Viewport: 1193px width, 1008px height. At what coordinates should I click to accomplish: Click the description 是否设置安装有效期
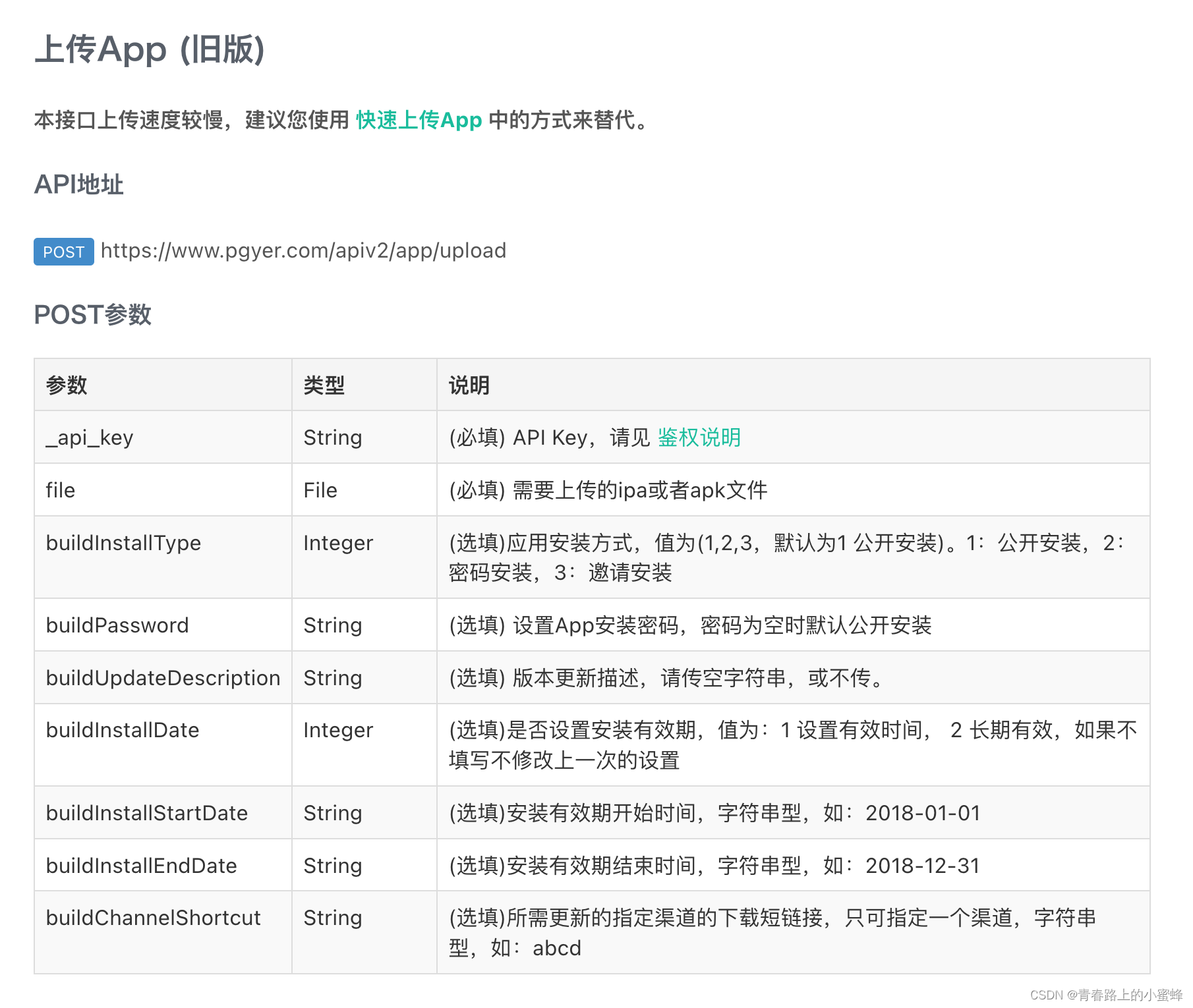[x=793, y=745]
